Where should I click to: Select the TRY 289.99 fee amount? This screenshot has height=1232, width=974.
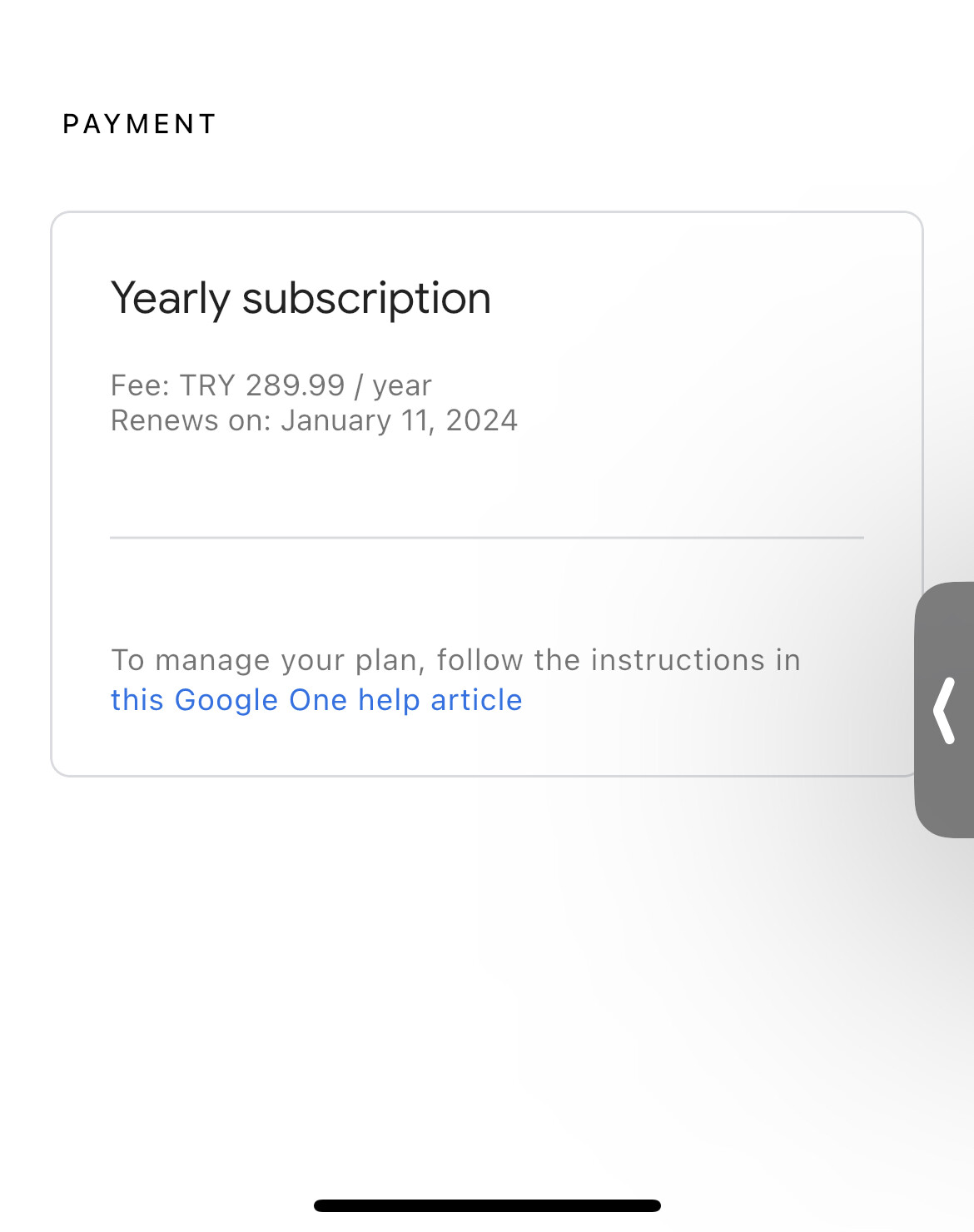coord(262,385)
